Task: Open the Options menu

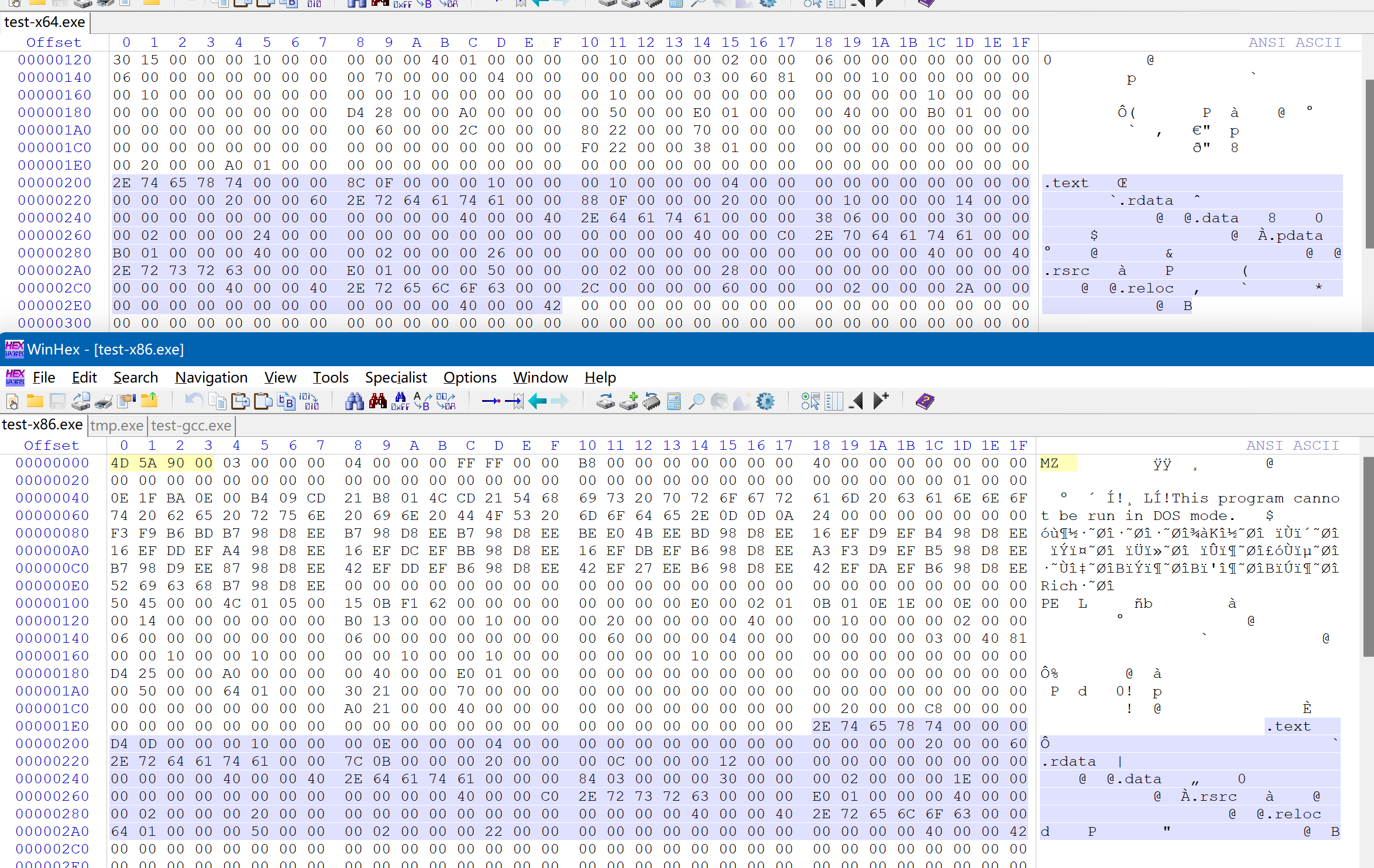Action: point(470,377)
